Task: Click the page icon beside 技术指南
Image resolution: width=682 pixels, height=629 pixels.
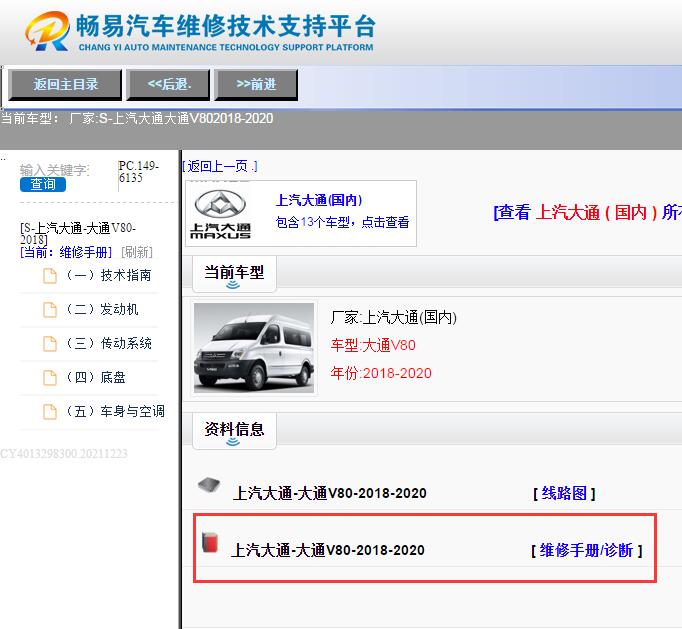Action: 50,276
